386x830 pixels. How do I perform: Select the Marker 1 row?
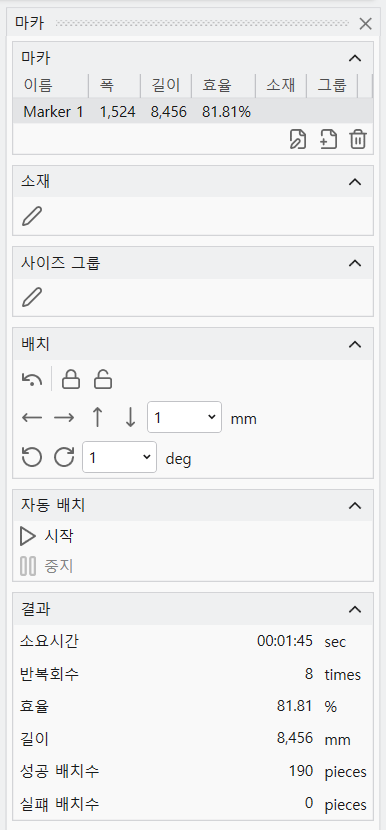[193, 112]
